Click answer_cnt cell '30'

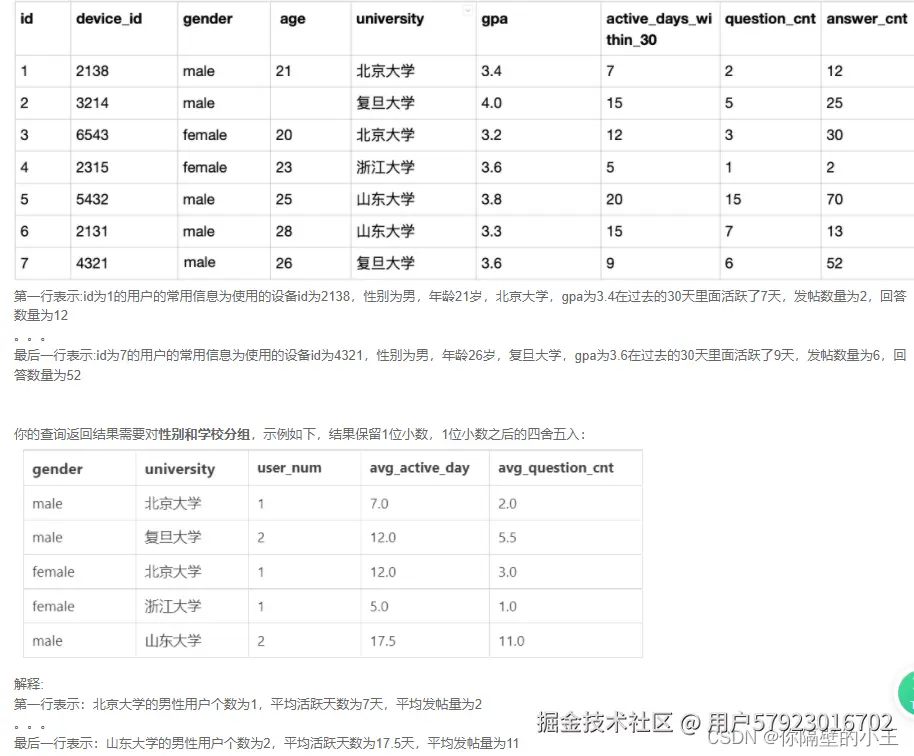point(835,135)
